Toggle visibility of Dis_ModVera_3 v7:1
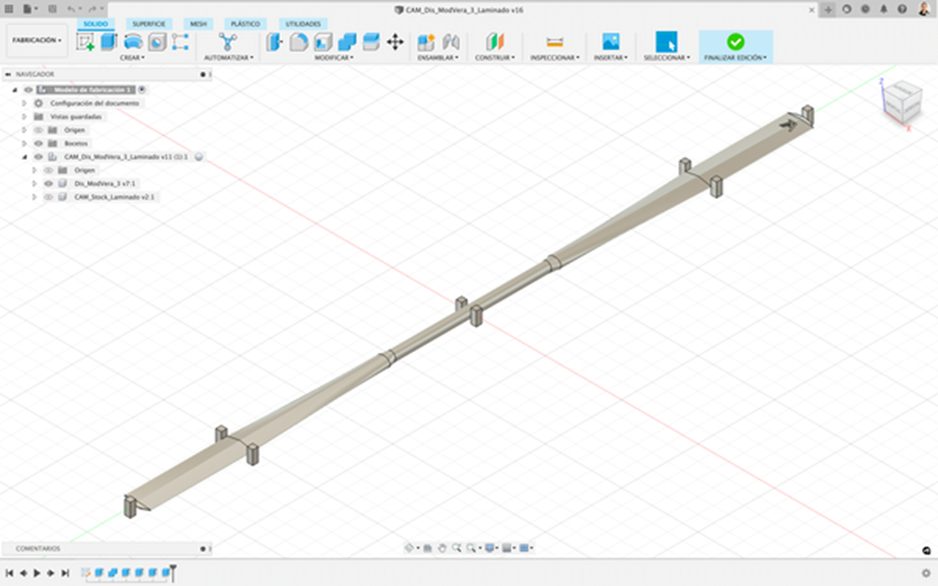This screenshot has height=586, width=938. point(48,184)
